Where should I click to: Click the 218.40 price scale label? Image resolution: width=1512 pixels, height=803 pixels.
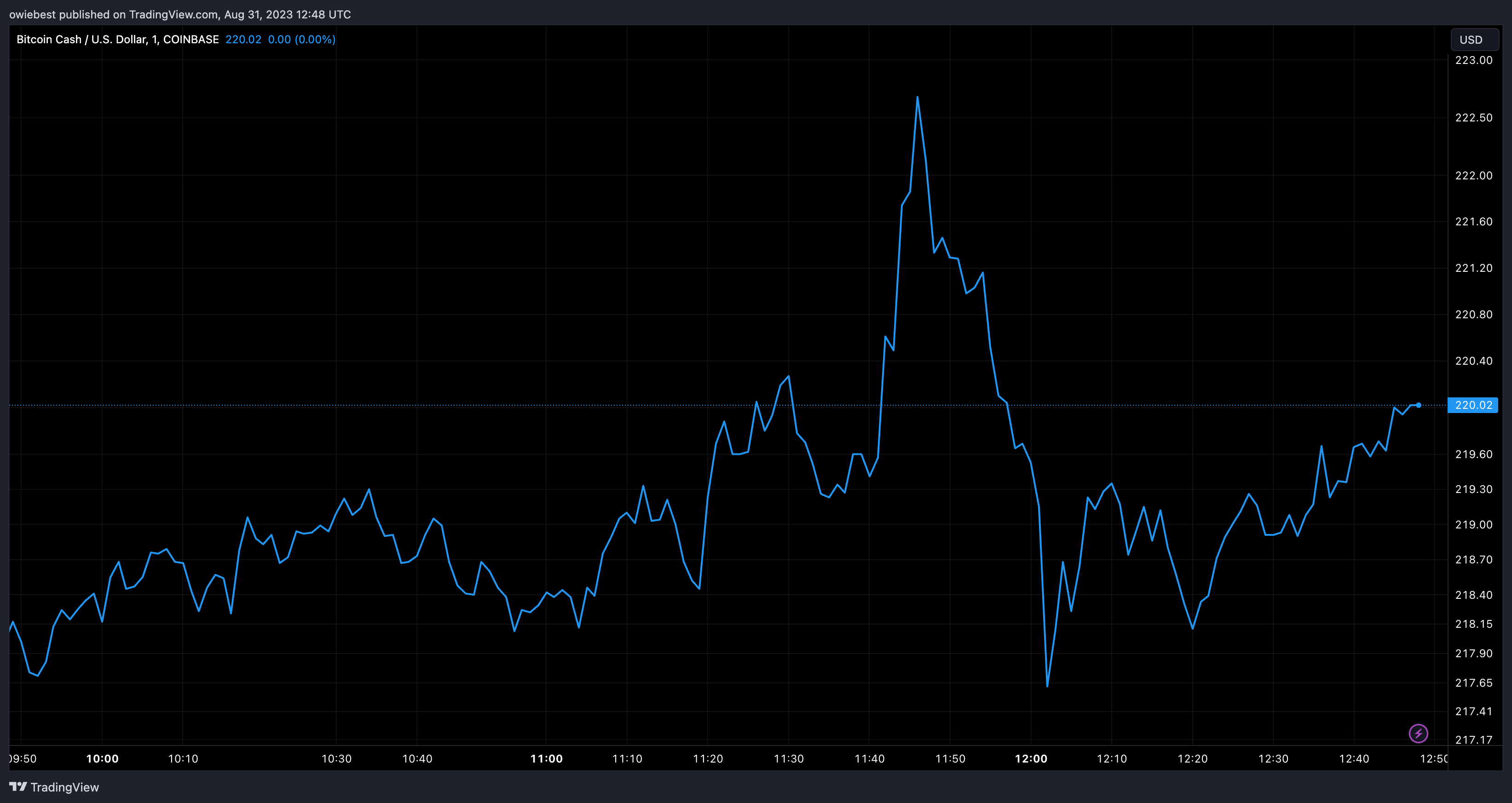1473,595
